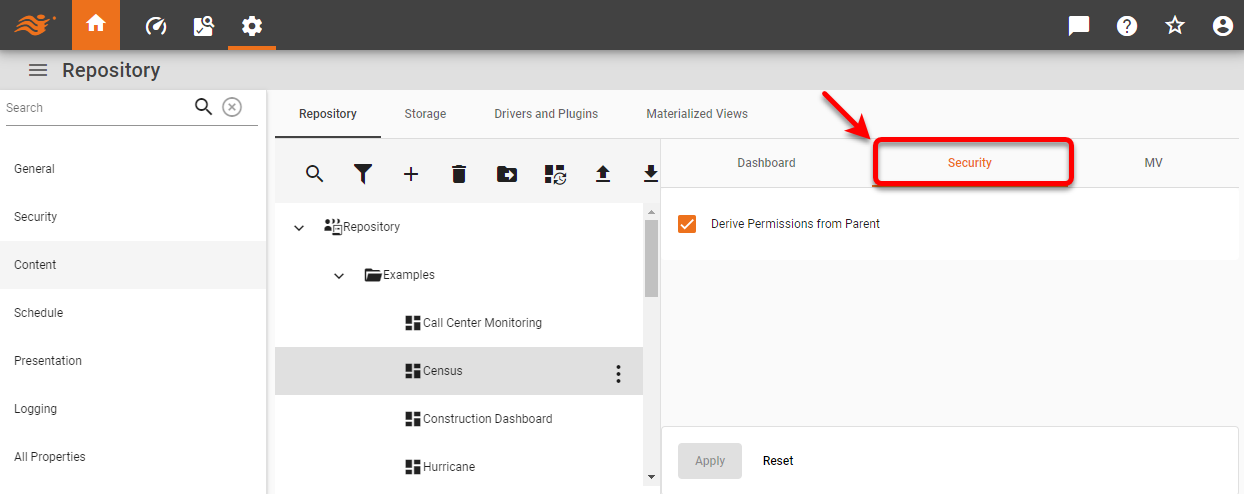Viewport: 1244px width, 494px height.
Task: Click the tree scrollbar thumb
Action: 651,259
